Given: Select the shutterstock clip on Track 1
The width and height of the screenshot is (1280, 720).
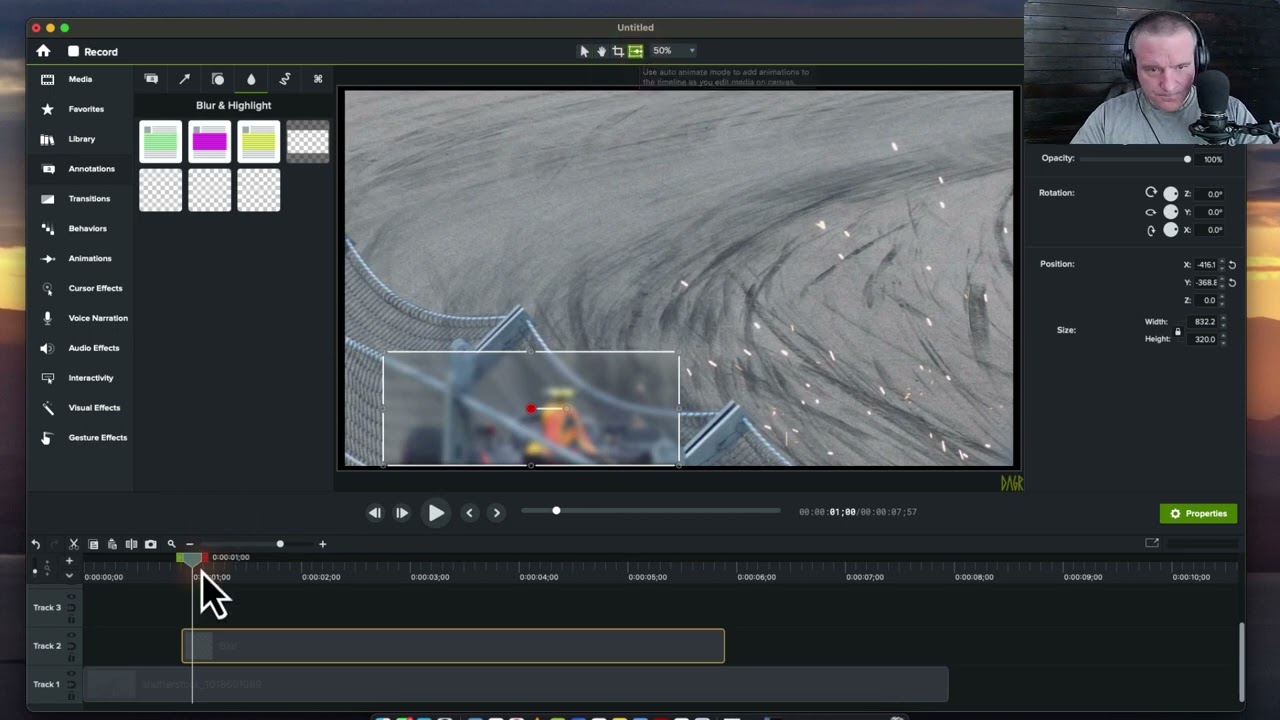Looking at the screenshot, I should (516, 685).
